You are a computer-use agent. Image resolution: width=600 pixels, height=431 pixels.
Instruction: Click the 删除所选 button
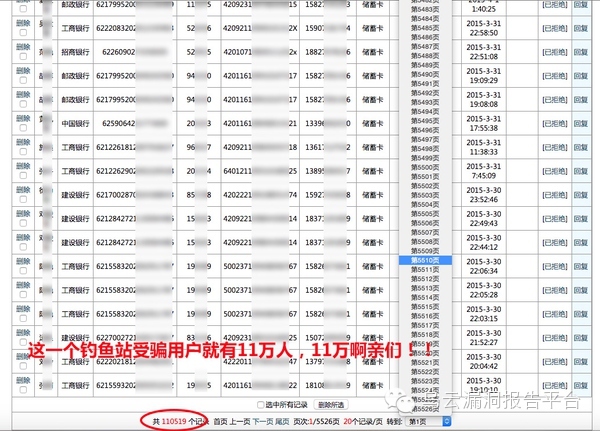(x=331, y=405)
